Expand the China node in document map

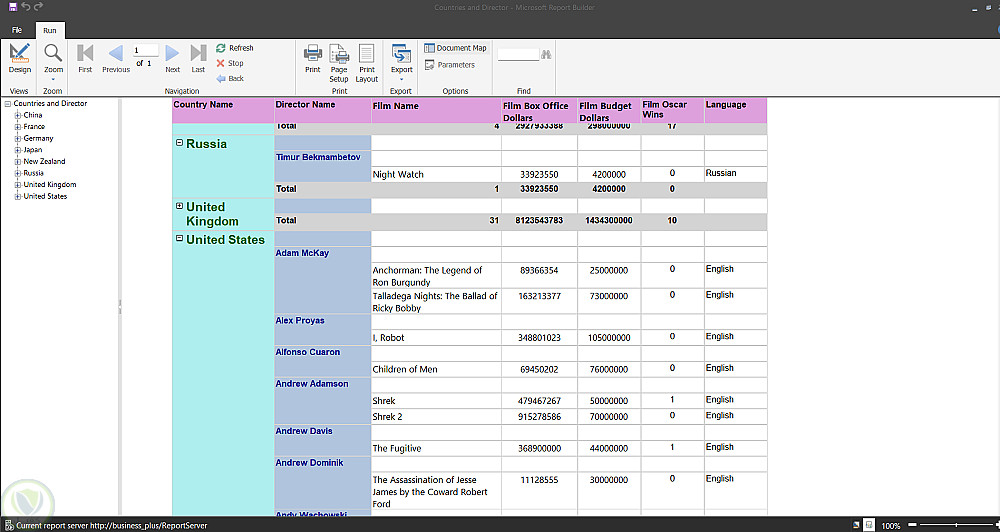click(18, 115)
